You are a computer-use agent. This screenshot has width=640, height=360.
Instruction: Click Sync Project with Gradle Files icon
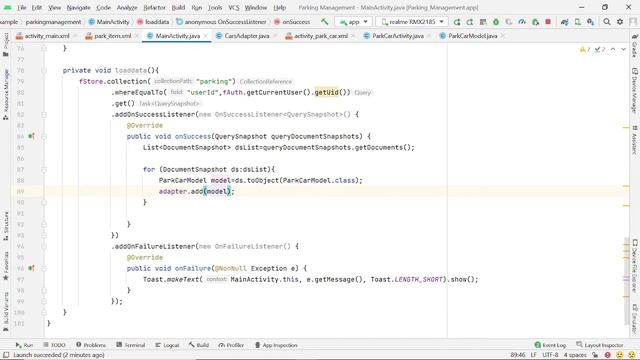tap(564, 22)
